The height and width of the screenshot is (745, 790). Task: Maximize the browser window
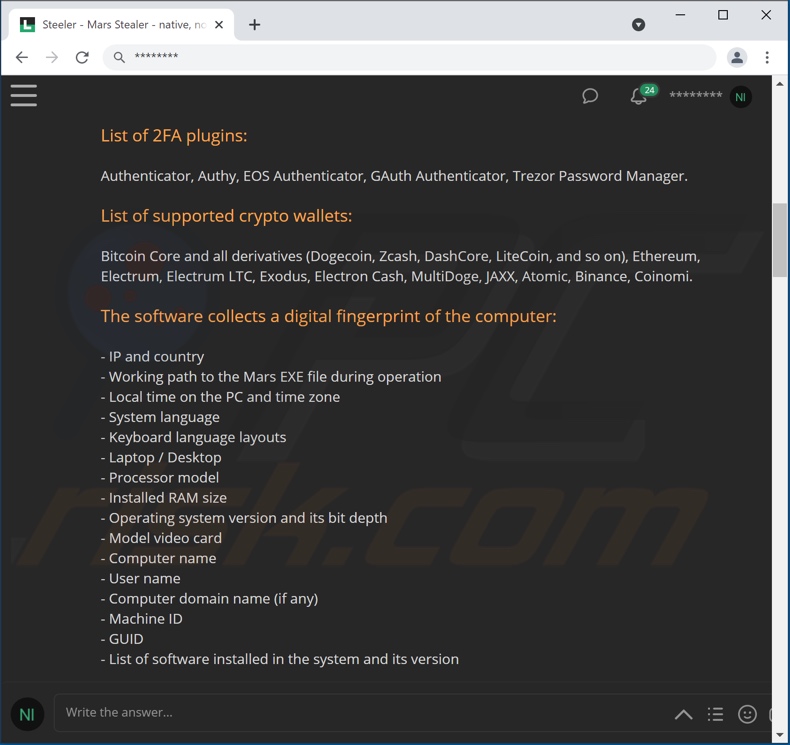click(x=723, y=15)
